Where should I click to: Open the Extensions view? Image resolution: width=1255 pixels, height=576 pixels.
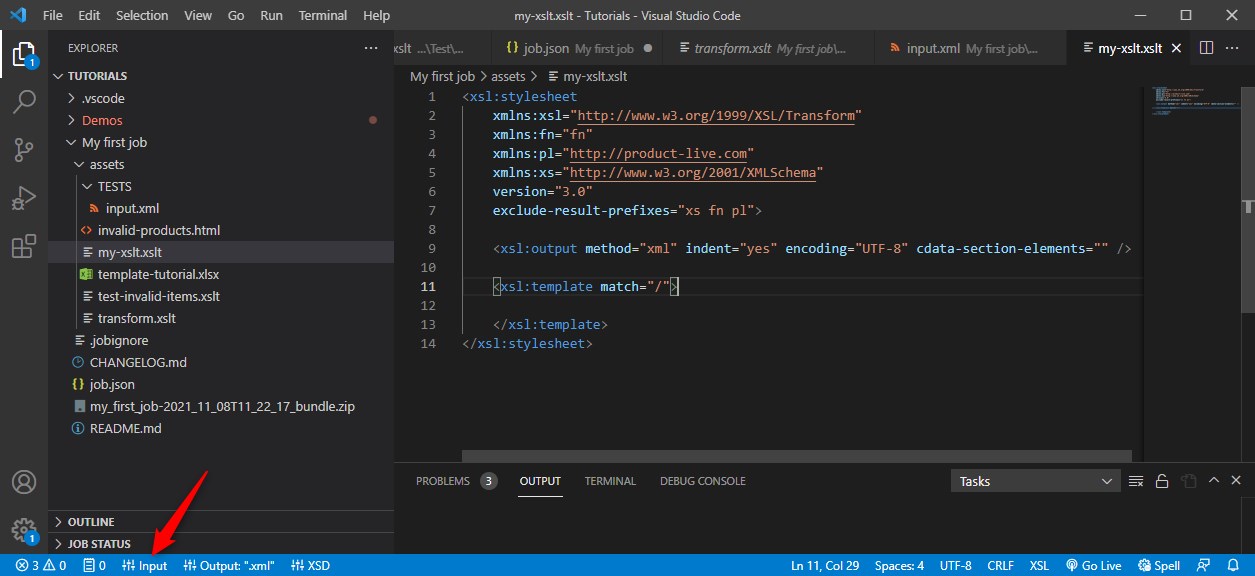click(x=24, y=246)
